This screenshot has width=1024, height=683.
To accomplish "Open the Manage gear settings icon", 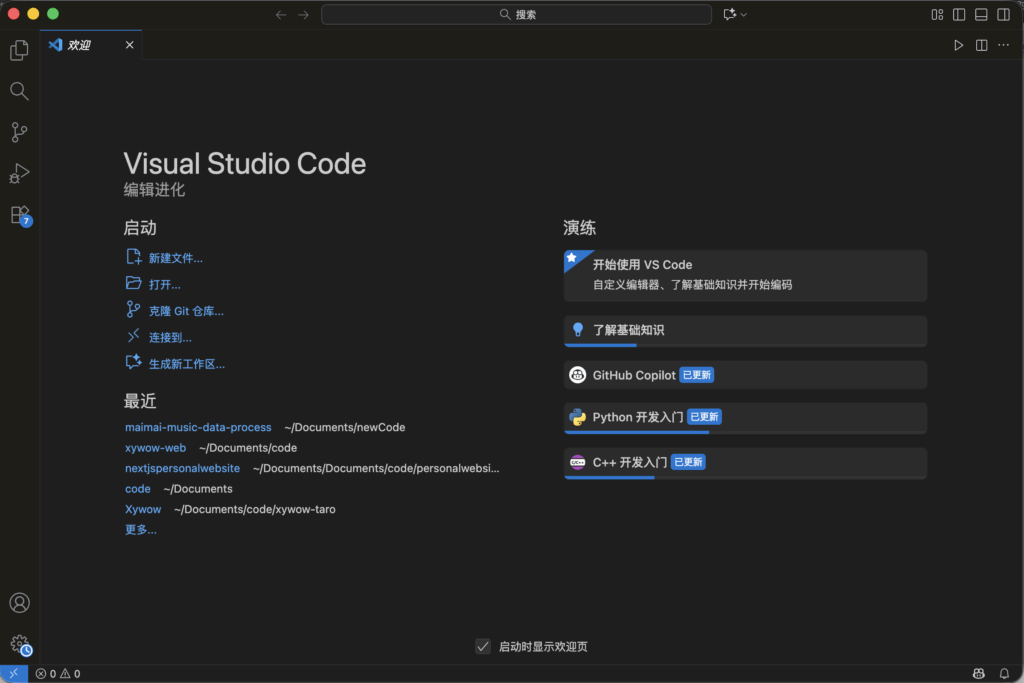I will tap(19, 645).
